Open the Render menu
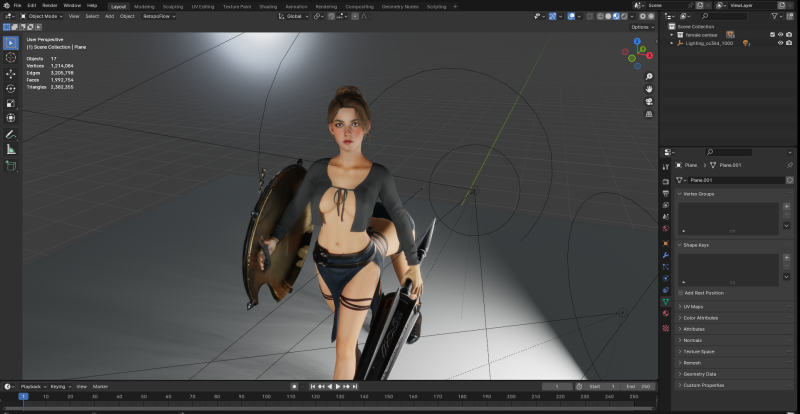This screenshot has width=800, height=414. tap(49, 5)
